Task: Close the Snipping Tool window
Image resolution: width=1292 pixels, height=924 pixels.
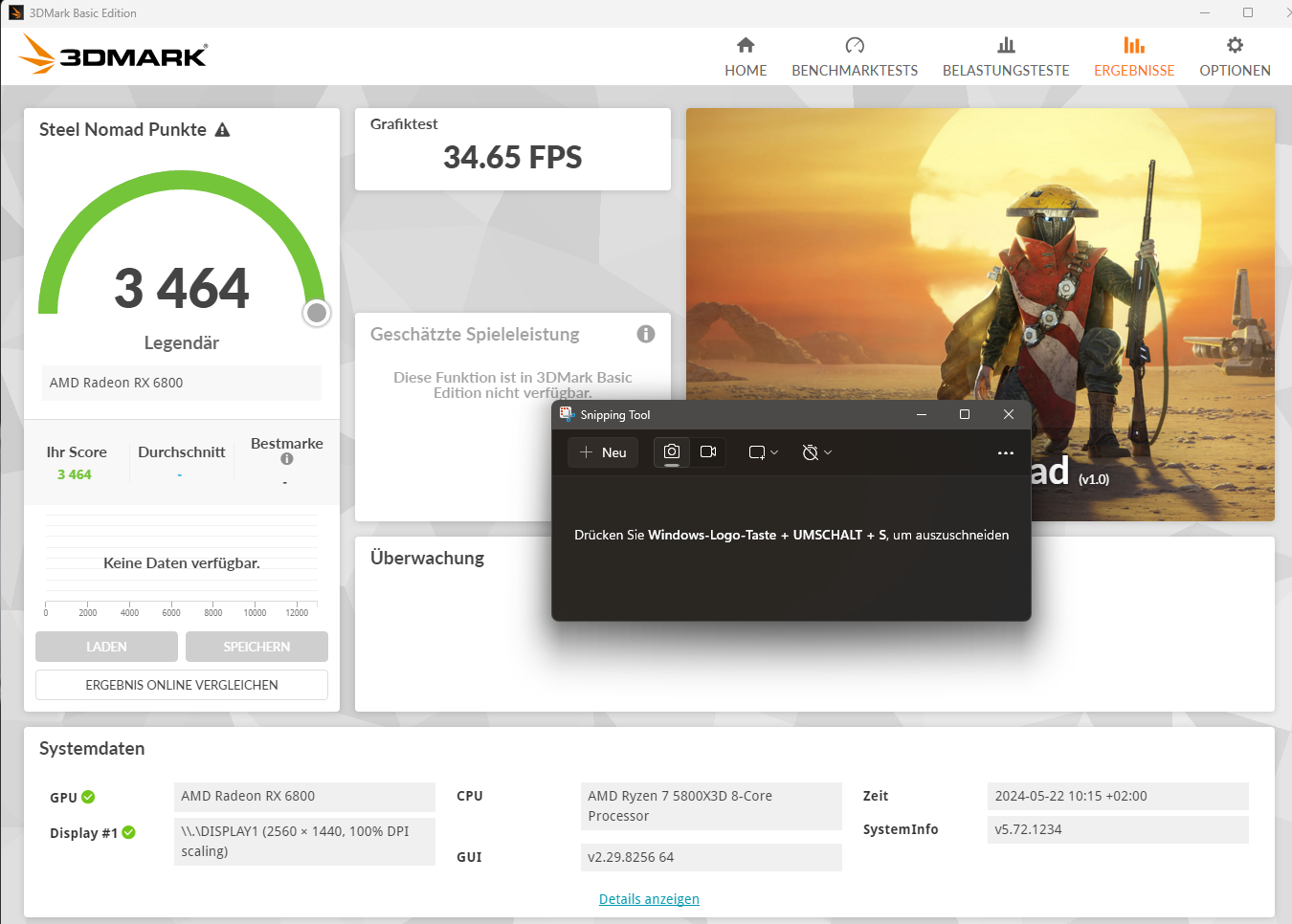Action: point(1008,414)
